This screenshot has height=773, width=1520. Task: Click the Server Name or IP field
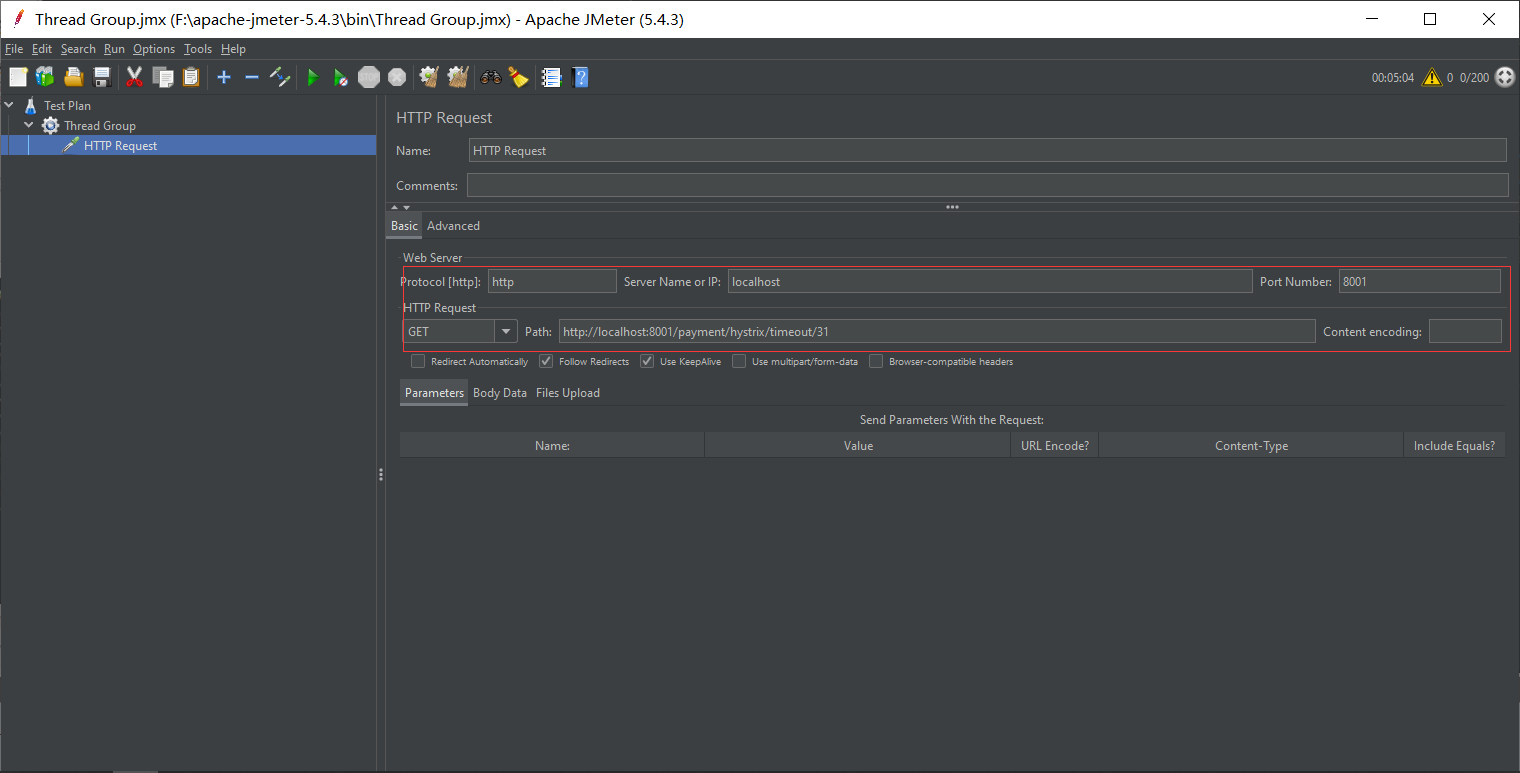pyautogui.click(x=990, y=281)
